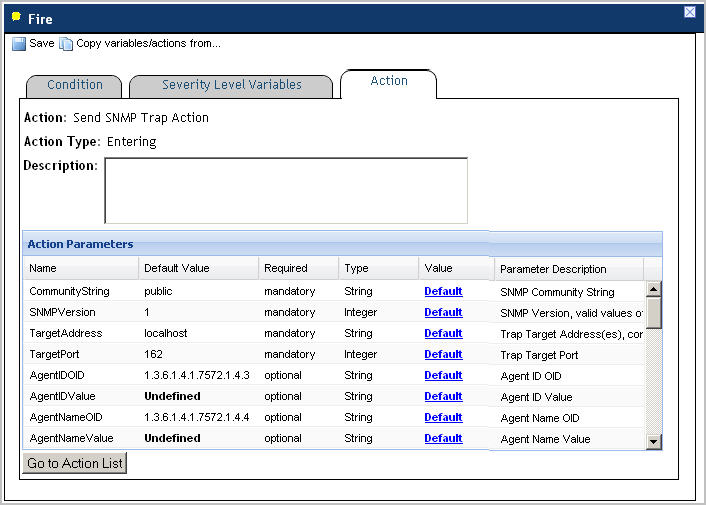Click Default link in TargetAddress row

coord(443,333)
